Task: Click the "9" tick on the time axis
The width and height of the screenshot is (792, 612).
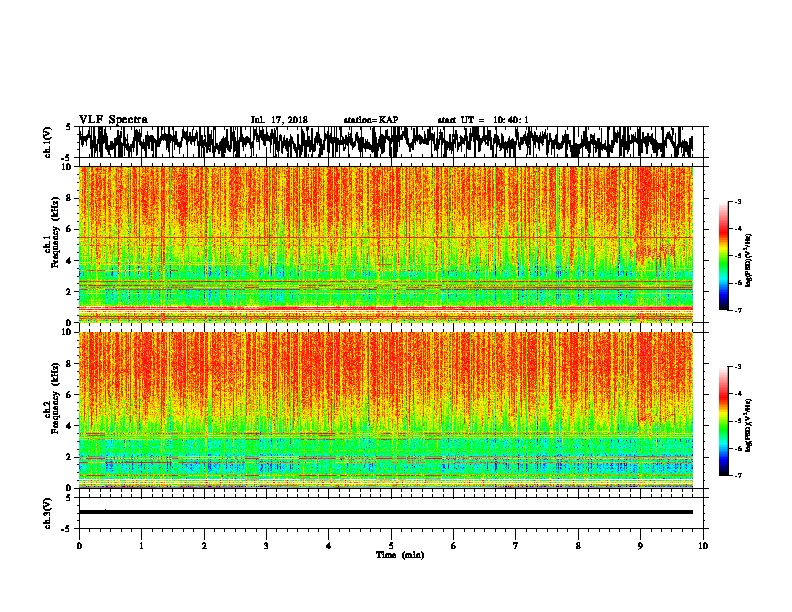Action: point(640,546)
